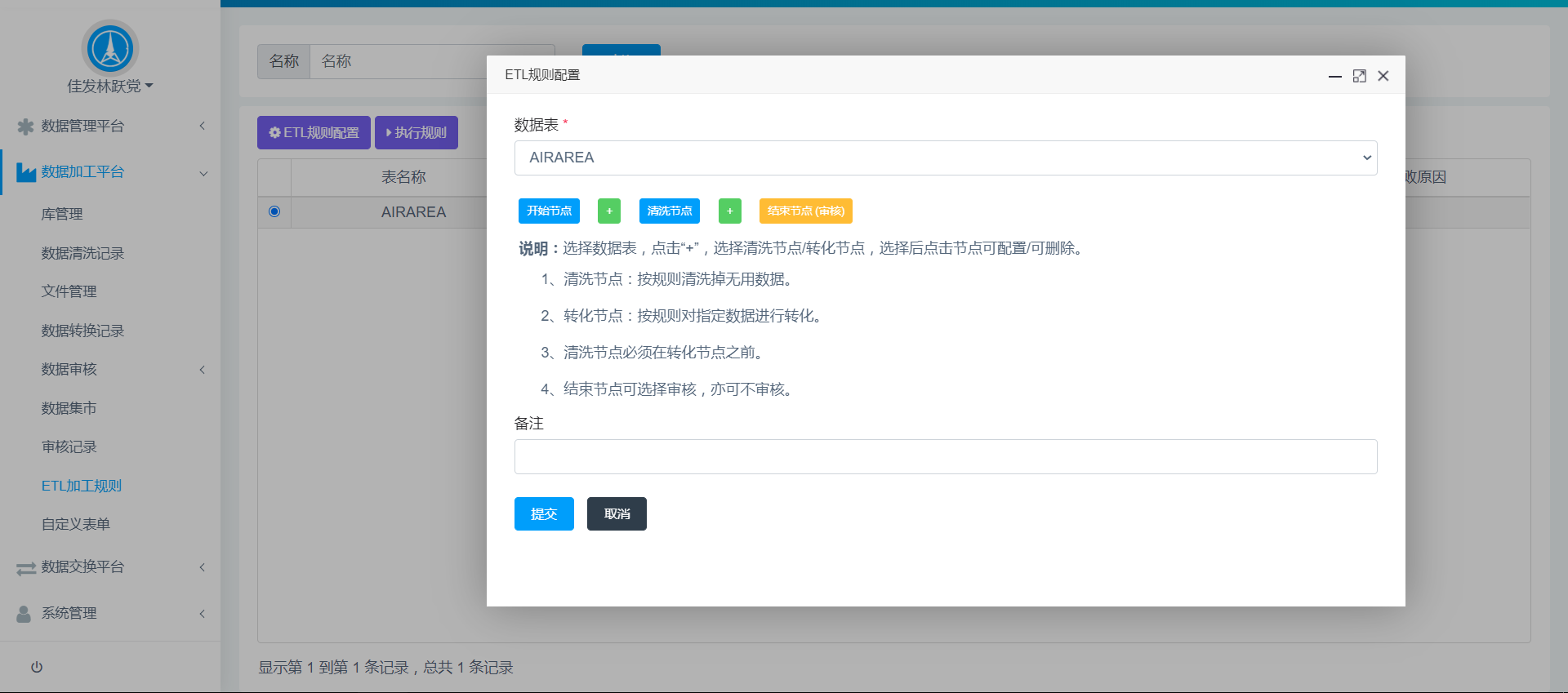Click the company logo avatar

[x=110, y=48]
